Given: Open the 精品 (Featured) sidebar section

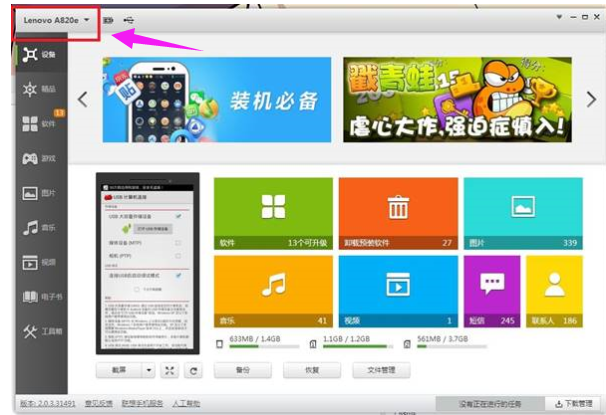Looking at the screenshot, I should coord(39,89).
